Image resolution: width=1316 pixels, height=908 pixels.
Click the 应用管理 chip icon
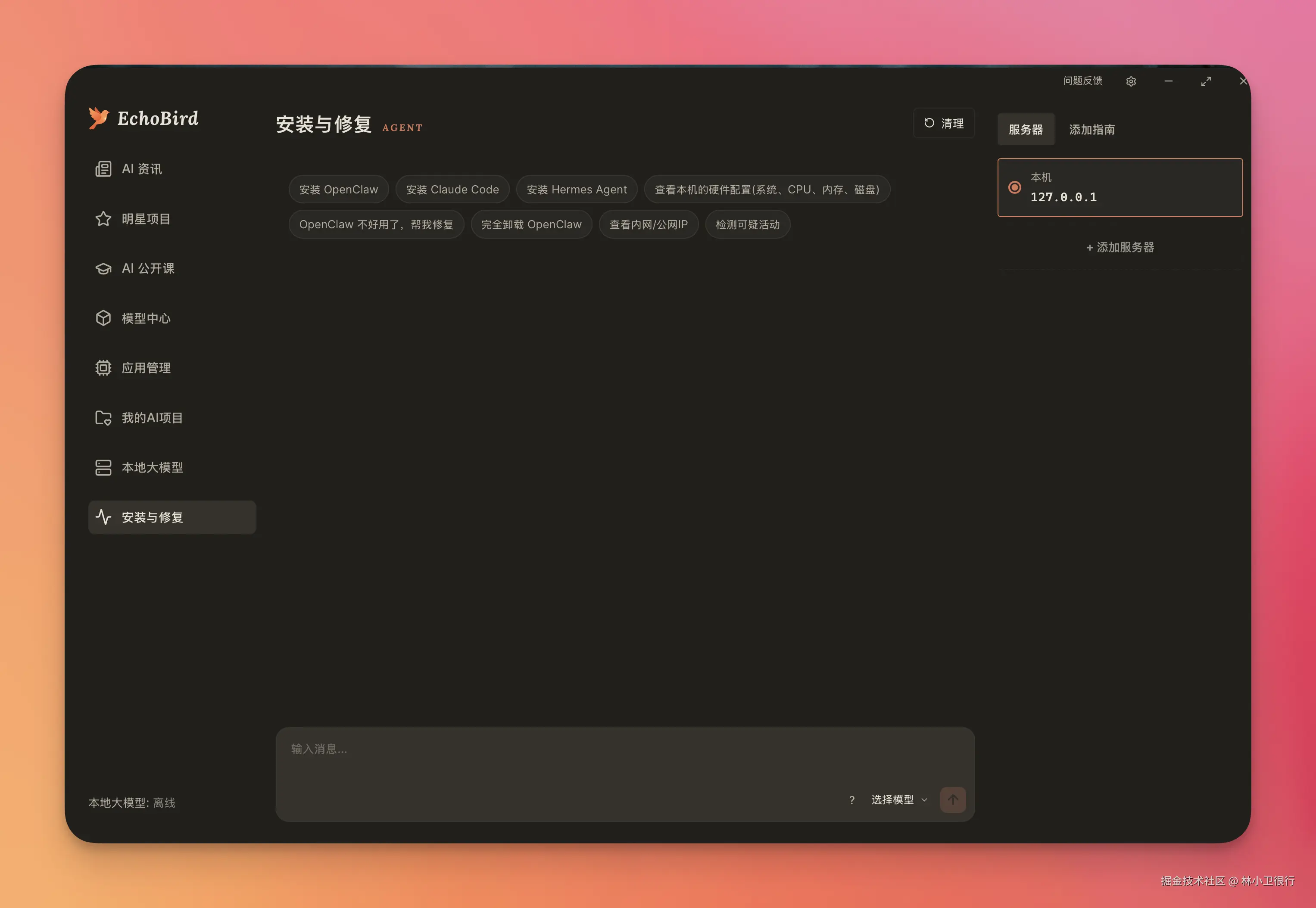point(103,368)
